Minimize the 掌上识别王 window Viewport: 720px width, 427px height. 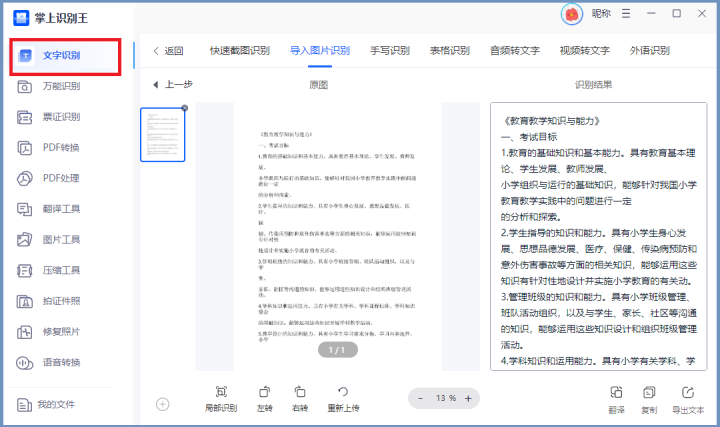click(x=651, y=14)
